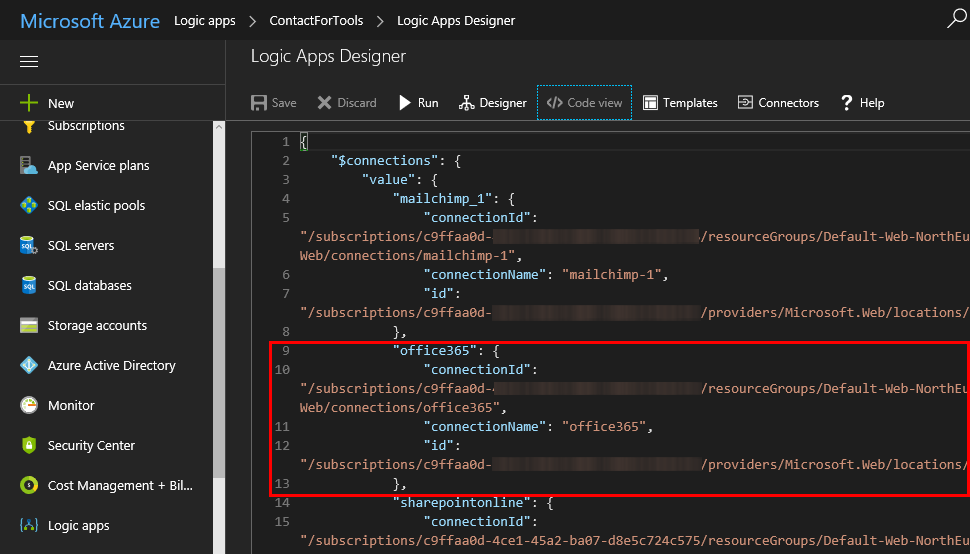970x554 pixels.
Task: Click the Subscriptions key icon
Action: coord(28,126)
